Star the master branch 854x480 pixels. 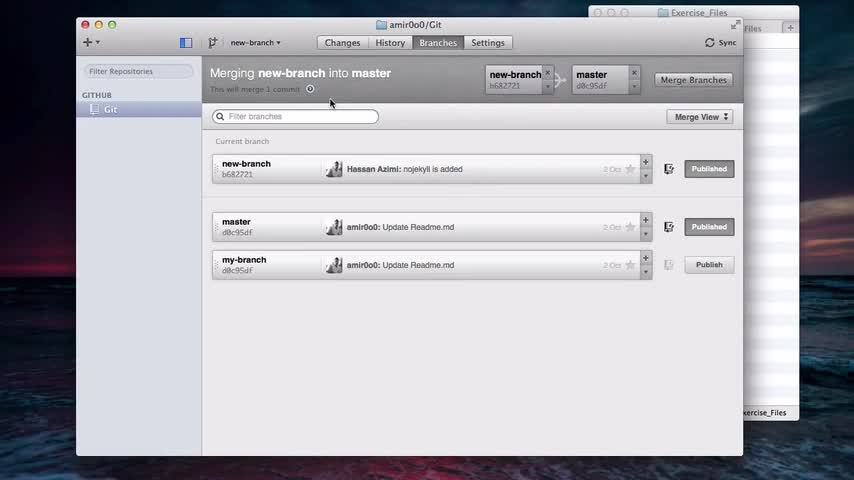click(630, 227)
